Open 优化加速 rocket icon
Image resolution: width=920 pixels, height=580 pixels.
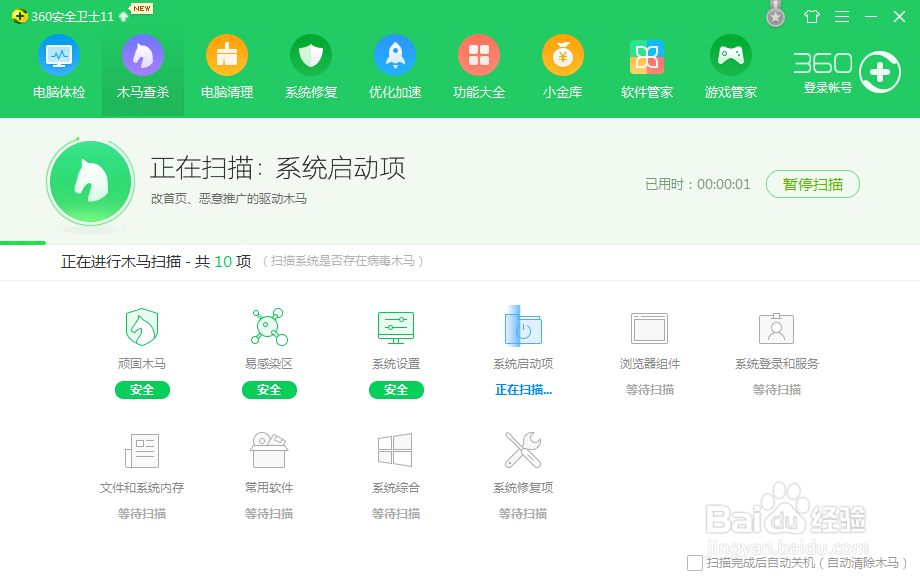tap(394, 57)
